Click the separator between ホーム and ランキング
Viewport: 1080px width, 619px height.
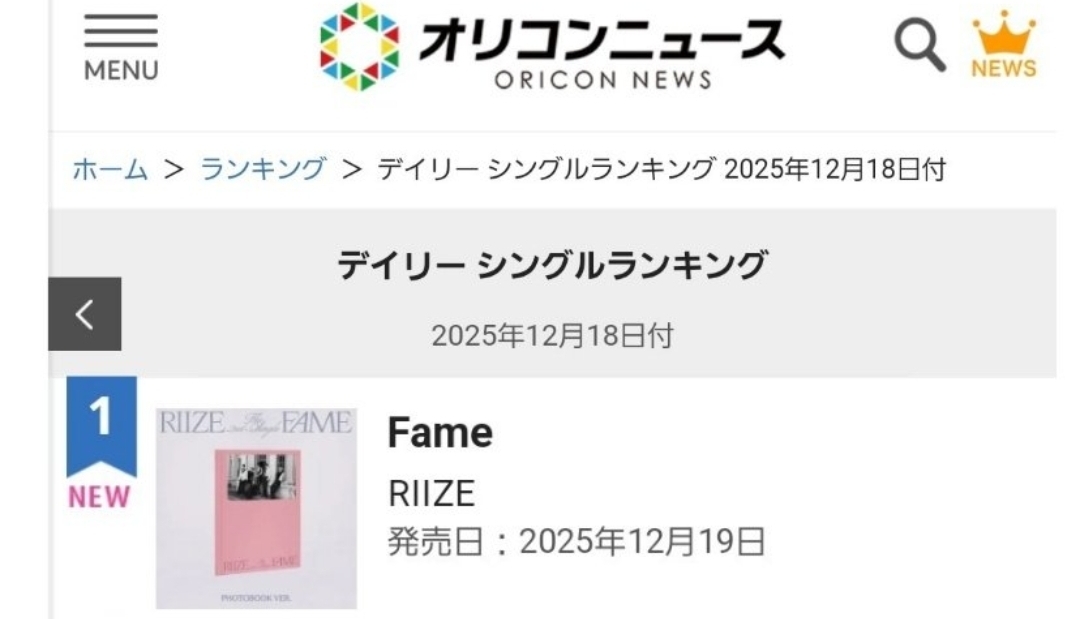[175, 169]
